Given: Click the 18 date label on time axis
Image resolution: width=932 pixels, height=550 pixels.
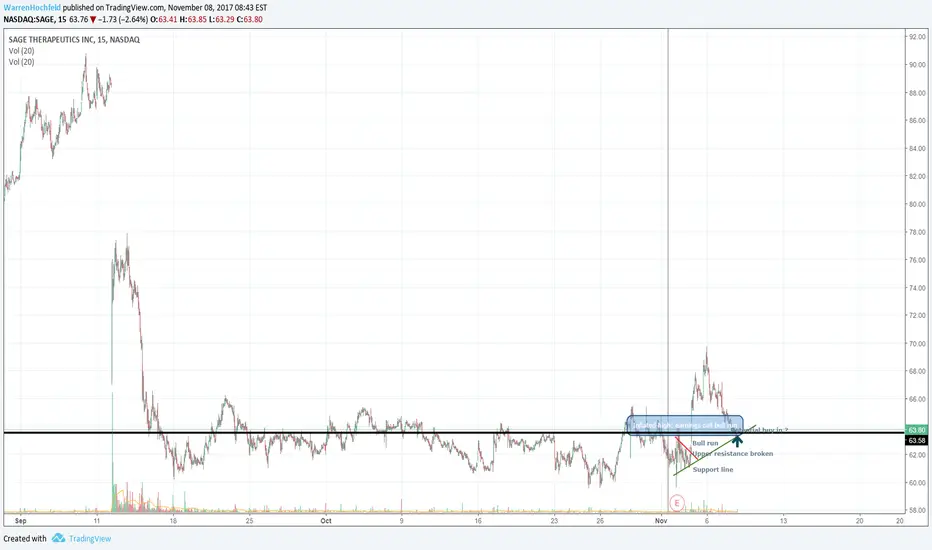Looking at the screenshot, I should [x=173, y=521].
